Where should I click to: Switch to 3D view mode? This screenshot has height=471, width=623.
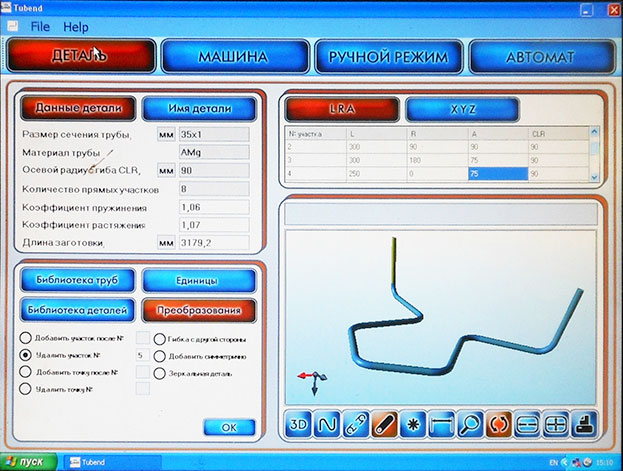tap(298, 424)
